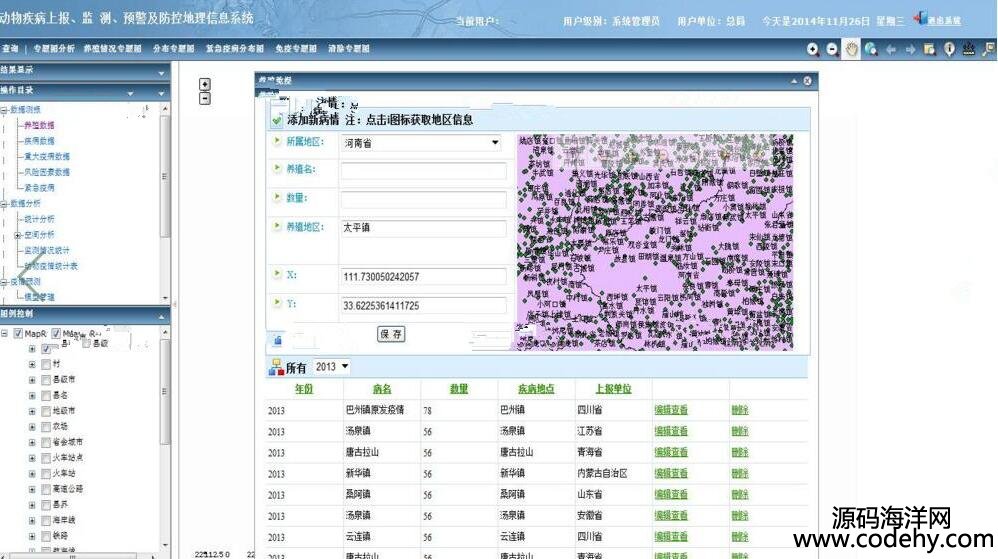Toggle the 村 layer checkbox

(46, 364)
